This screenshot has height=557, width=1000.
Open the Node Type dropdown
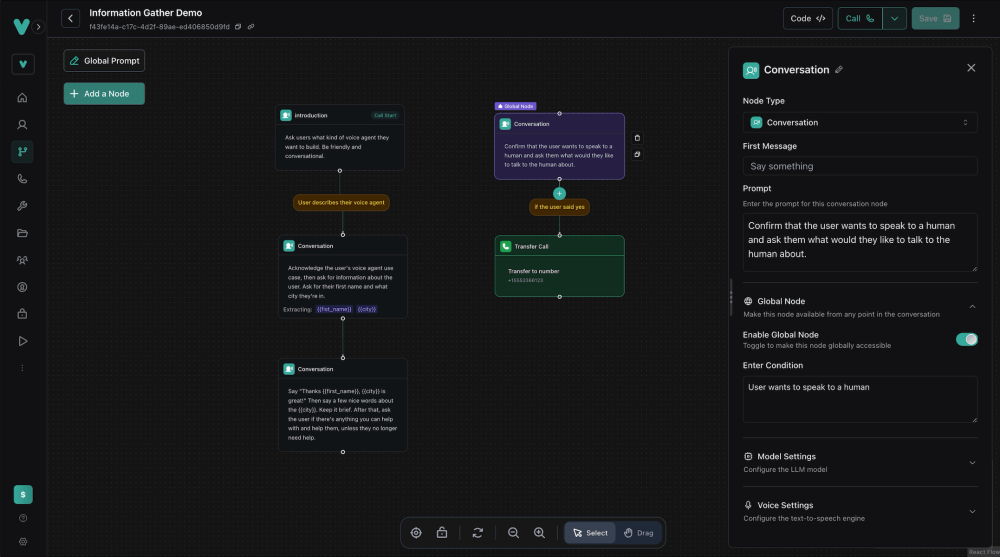(x=860, y=123)
